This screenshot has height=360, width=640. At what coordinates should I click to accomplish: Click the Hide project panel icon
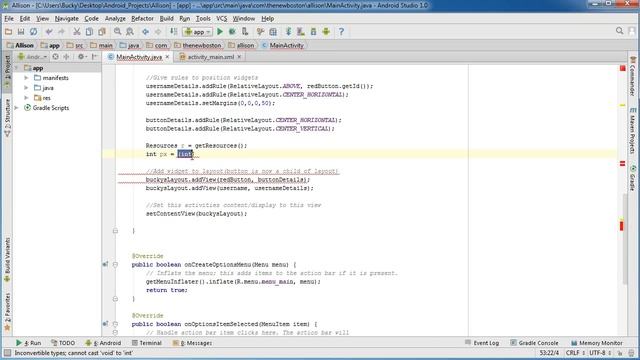(95, 57)
